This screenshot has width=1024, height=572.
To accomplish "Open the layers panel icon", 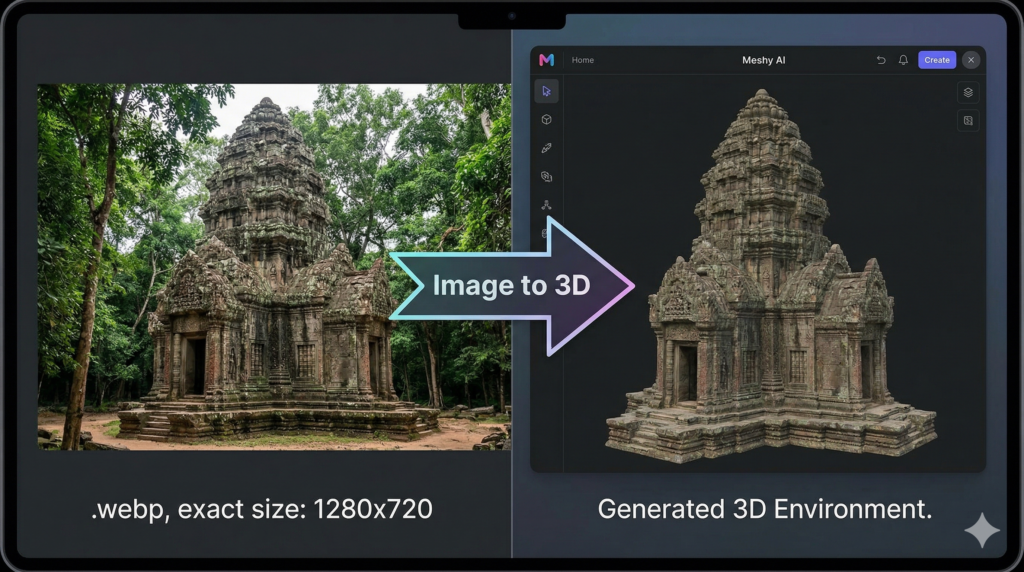I will 967,92.
